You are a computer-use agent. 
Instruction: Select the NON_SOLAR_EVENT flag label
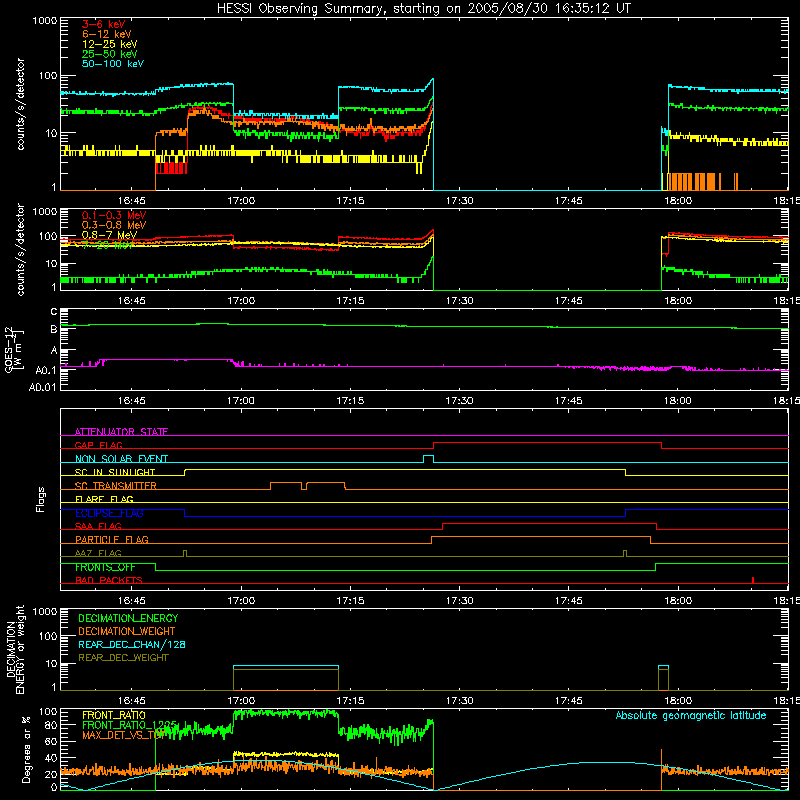(121, 459)
